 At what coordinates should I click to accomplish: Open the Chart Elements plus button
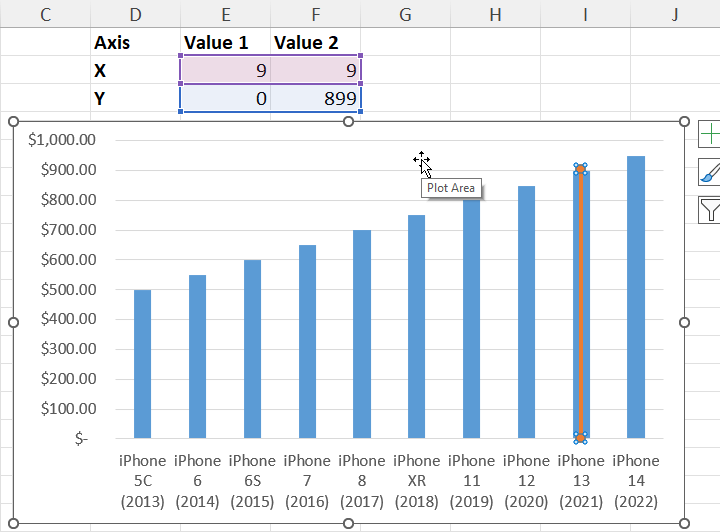pos(709,134)
